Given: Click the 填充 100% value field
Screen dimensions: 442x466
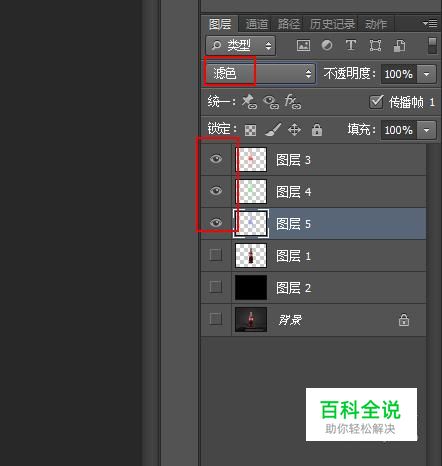Looking at the screenshot, I should (x=399, y=130).
